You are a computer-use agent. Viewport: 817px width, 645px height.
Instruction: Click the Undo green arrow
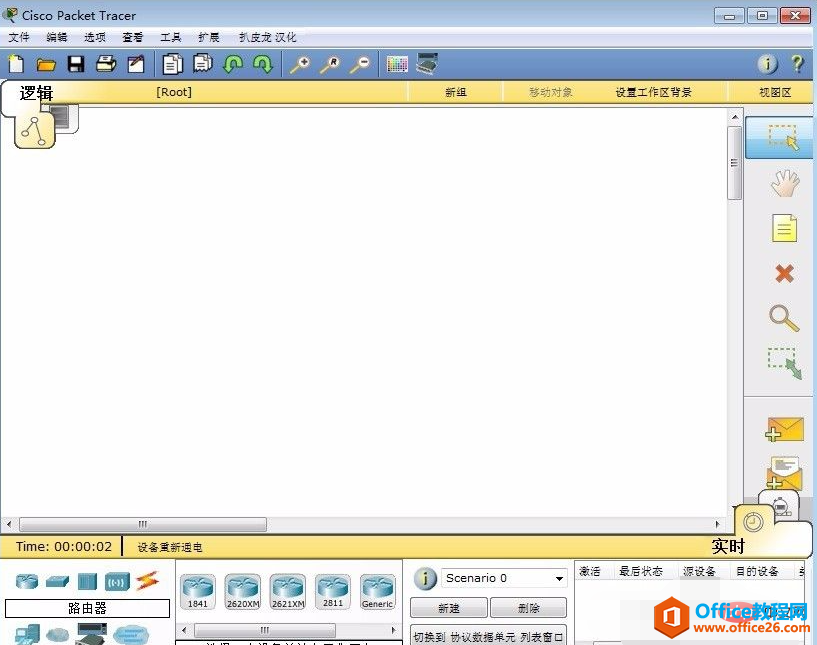pyautogui.click(x=233, y=64)
